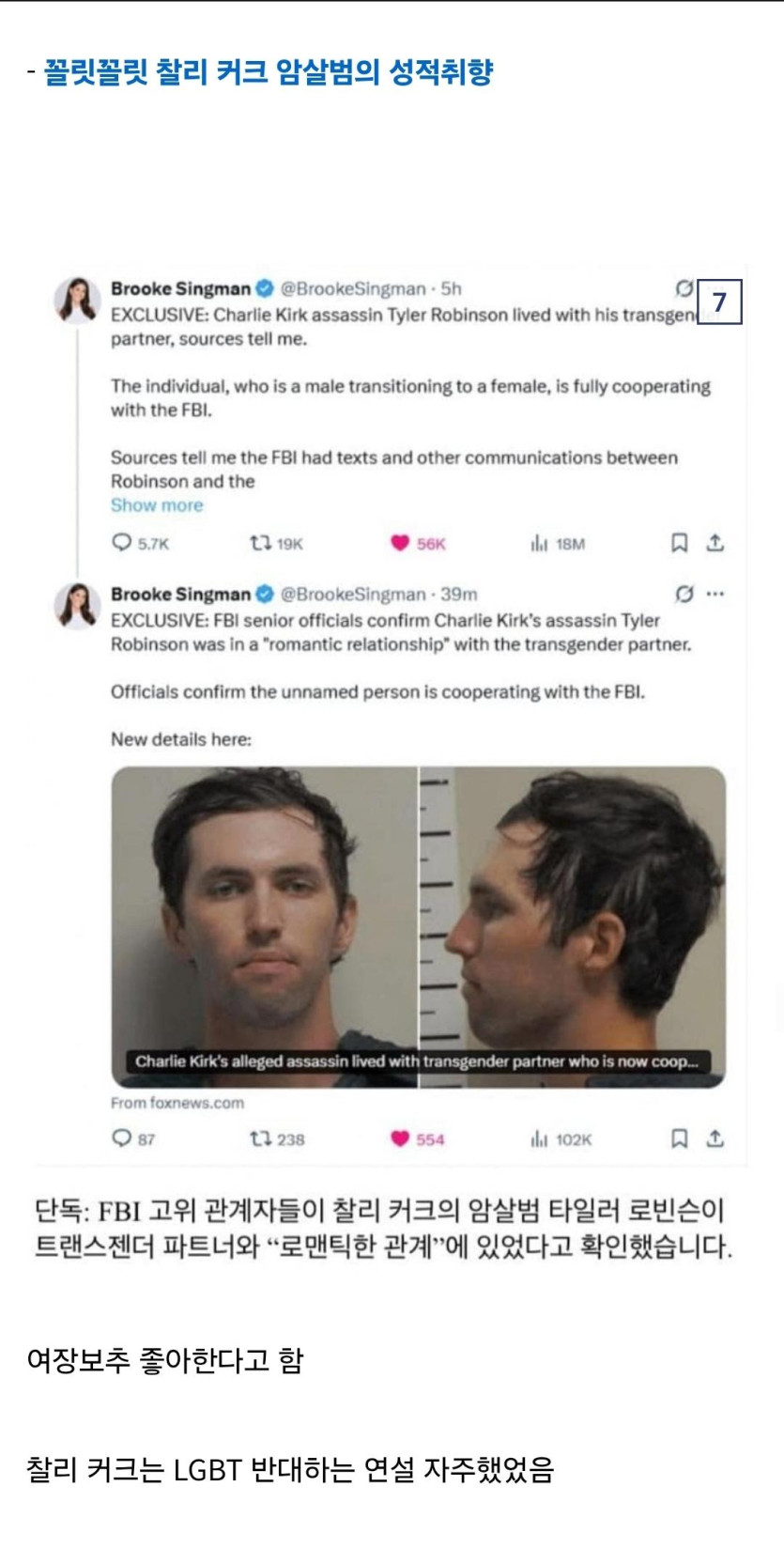The width and height of the screenshot is (784, 1548).
Task: View the 102K views analytics icon
Action: [x=539, y=1138]
